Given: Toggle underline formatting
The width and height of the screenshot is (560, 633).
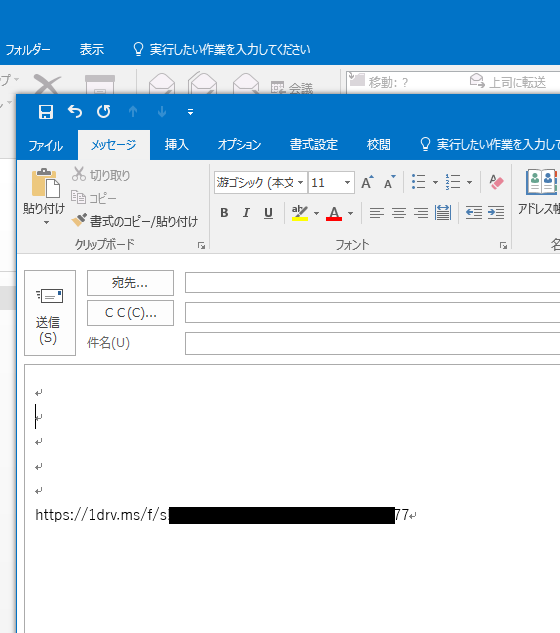Looking at the screenshot, I should (268, 213).
